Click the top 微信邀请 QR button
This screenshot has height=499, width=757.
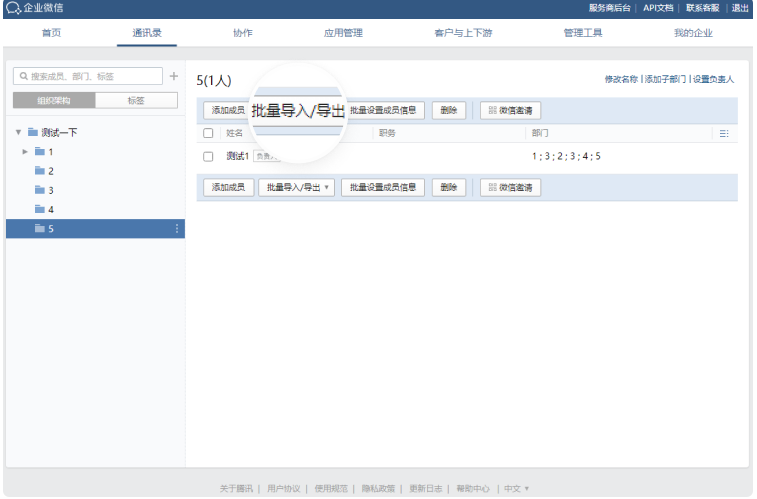tap(510, 110)
